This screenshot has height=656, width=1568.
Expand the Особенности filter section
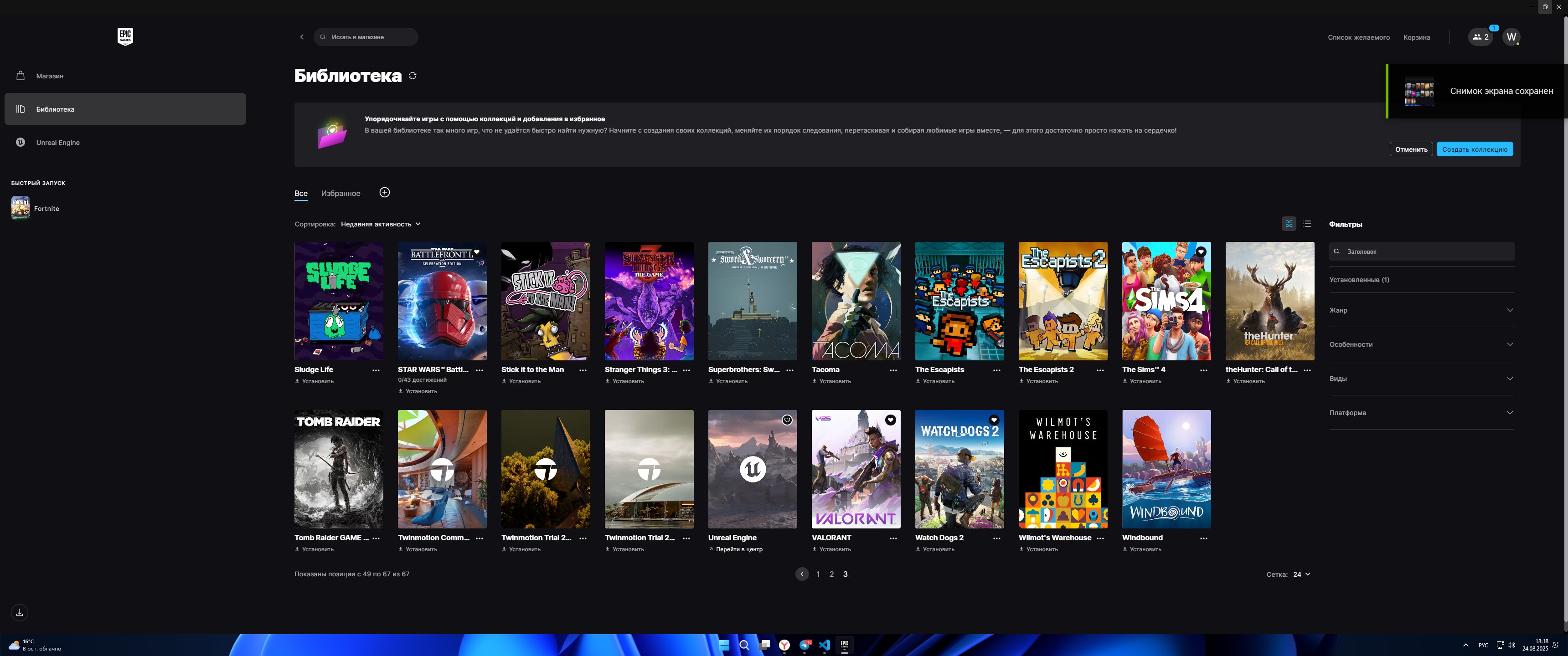tap(1422, 344)
